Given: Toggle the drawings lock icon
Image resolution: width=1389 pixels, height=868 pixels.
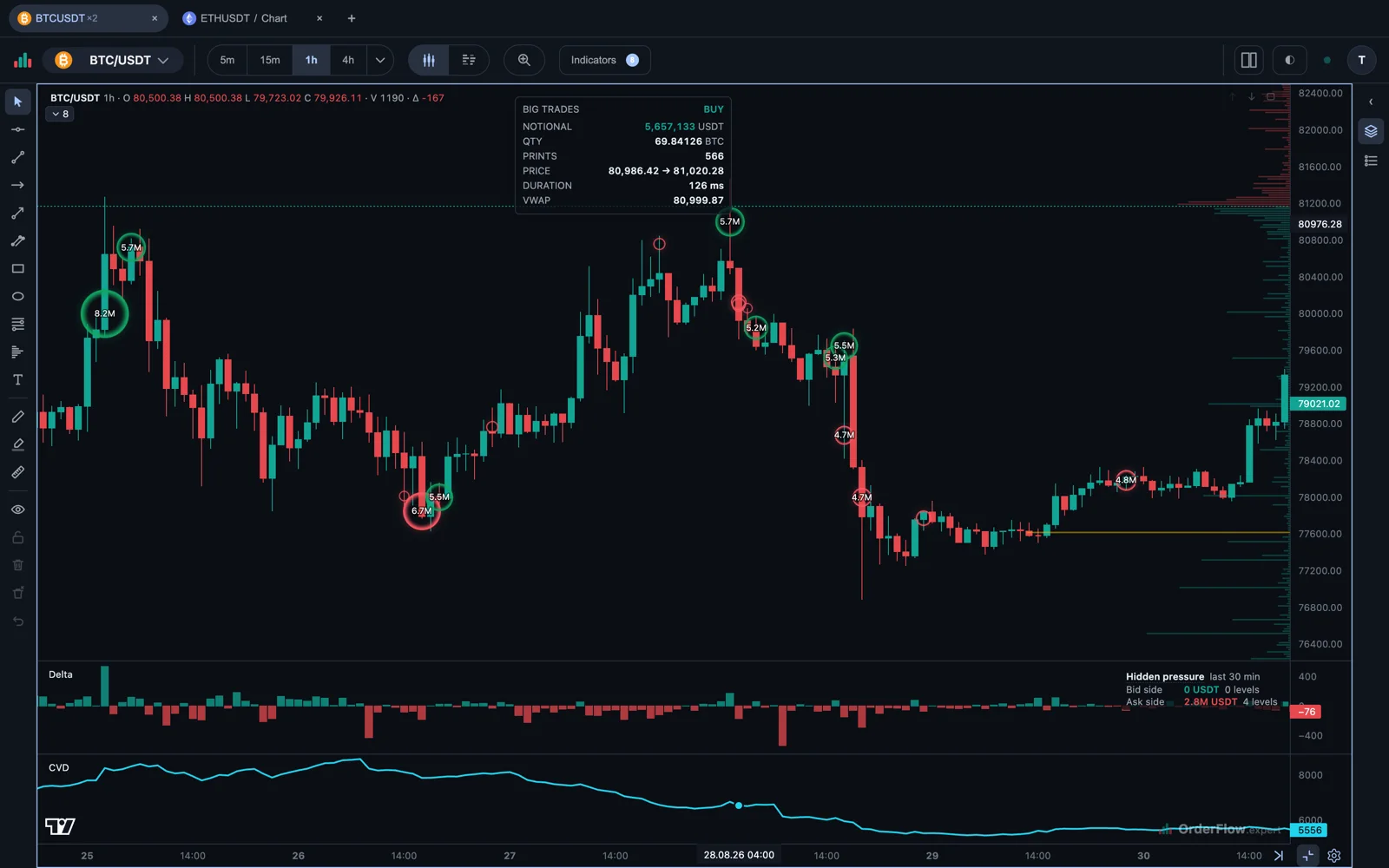Looking at the screenshot, I should 17,537.
